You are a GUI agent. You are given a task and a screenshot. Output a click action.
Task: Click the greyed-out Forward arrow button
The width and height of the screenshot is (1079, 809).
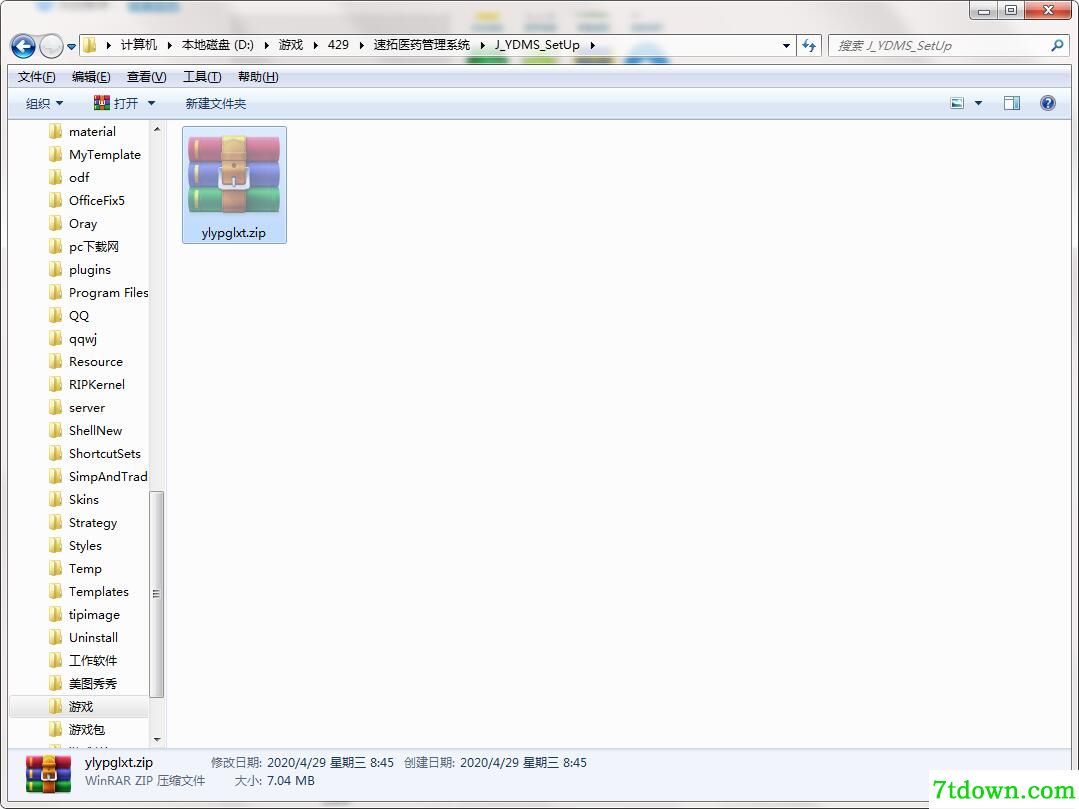pos(51,46)
